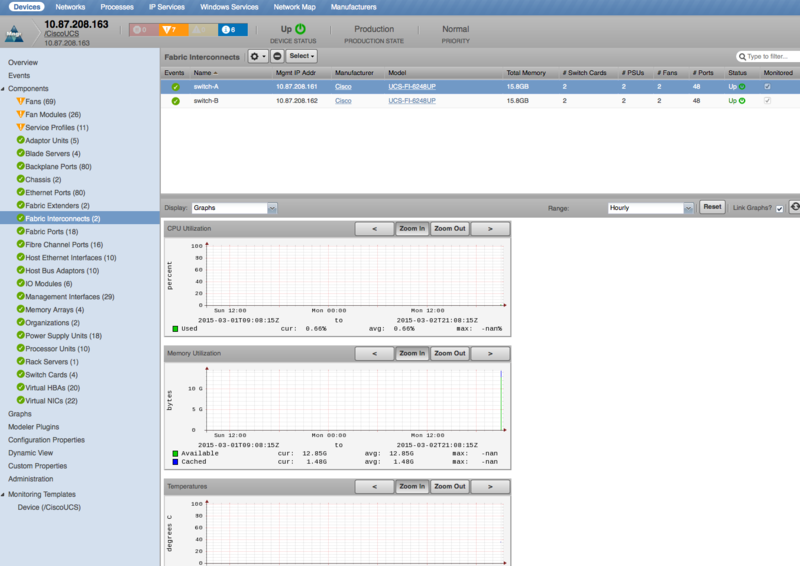800x566 pixels.
Task: Click the remove (minus) icon button
Action: [277, 57]
